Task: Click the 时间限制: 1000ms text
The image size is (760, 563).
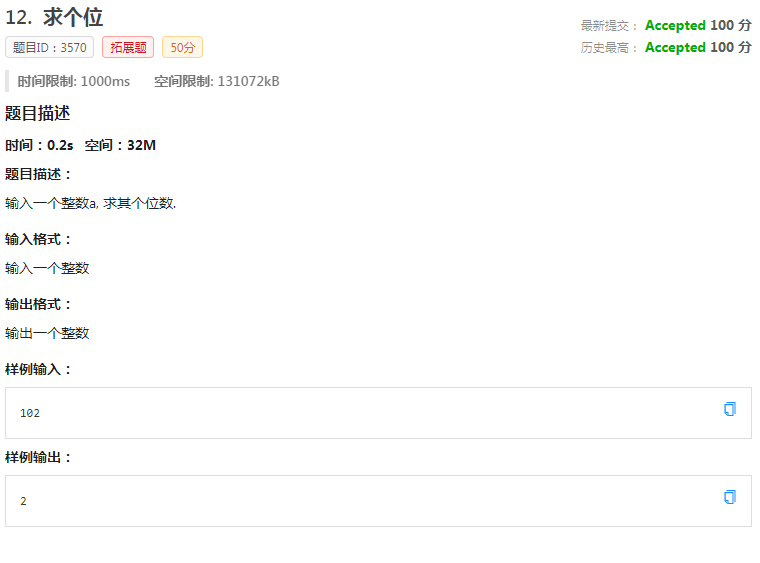Action: [74, 81]
